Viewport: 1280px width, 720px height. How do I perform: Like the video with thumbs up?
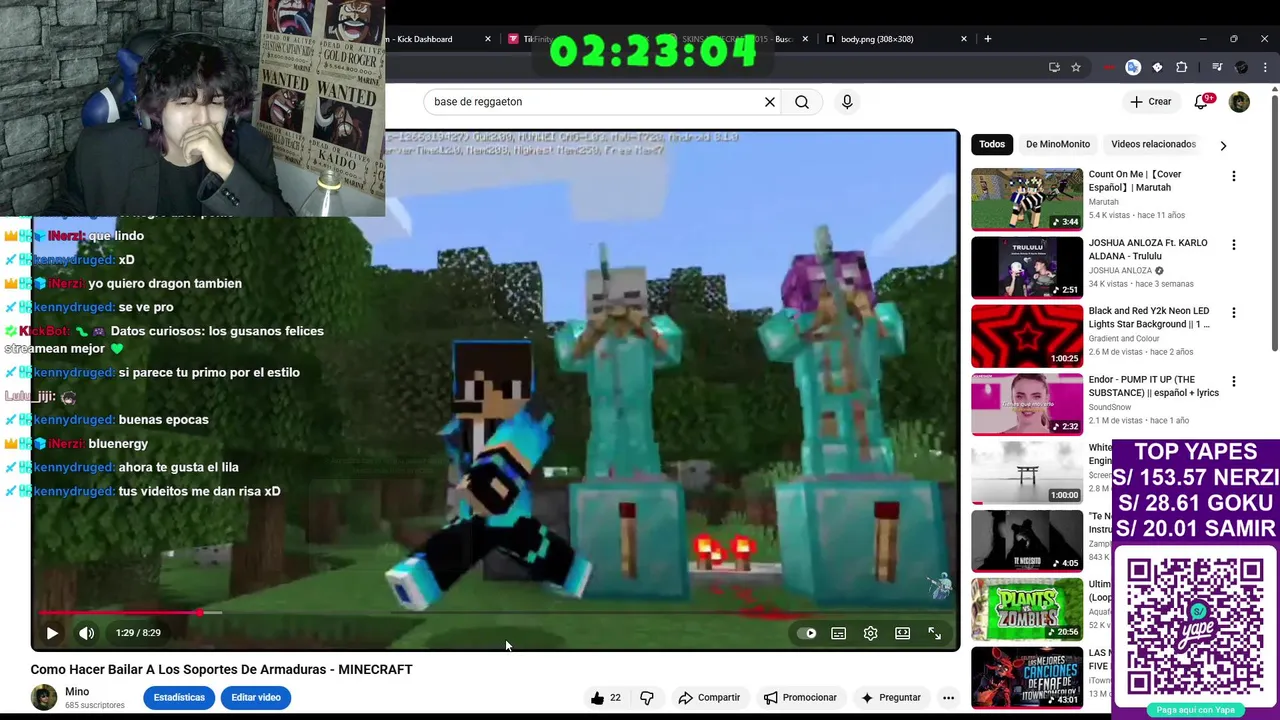pyautogui.click(x=606, y=698)
